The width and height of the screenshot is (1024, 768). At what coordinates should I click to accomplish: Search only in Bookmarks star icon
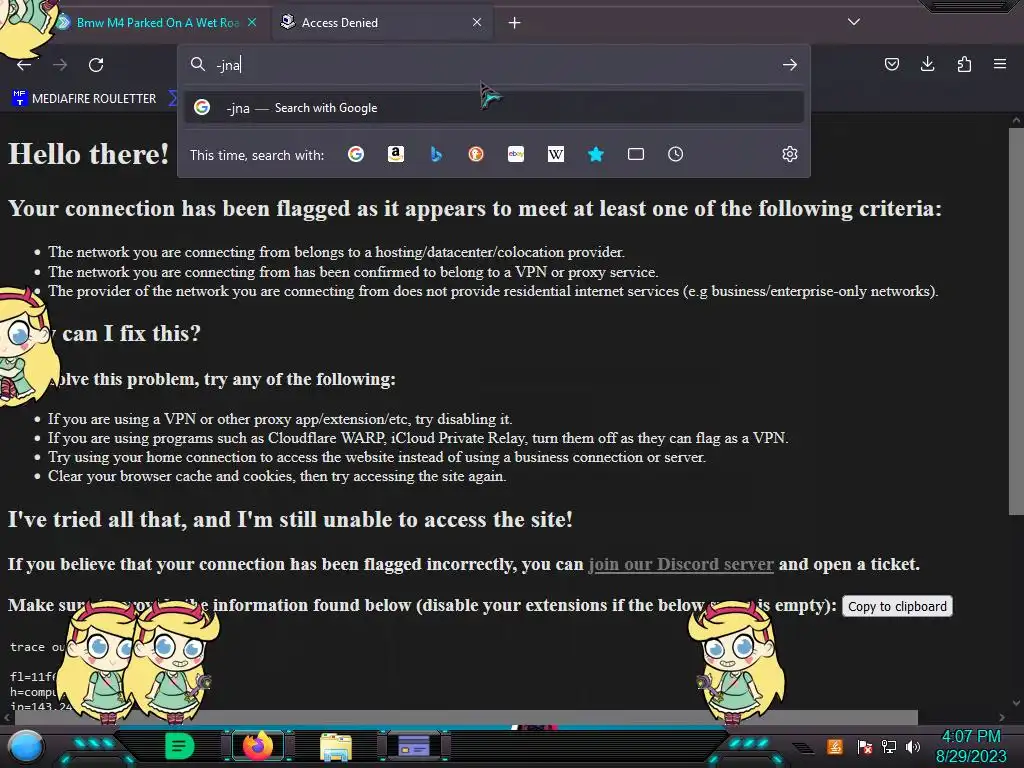(x=596, y=154)
